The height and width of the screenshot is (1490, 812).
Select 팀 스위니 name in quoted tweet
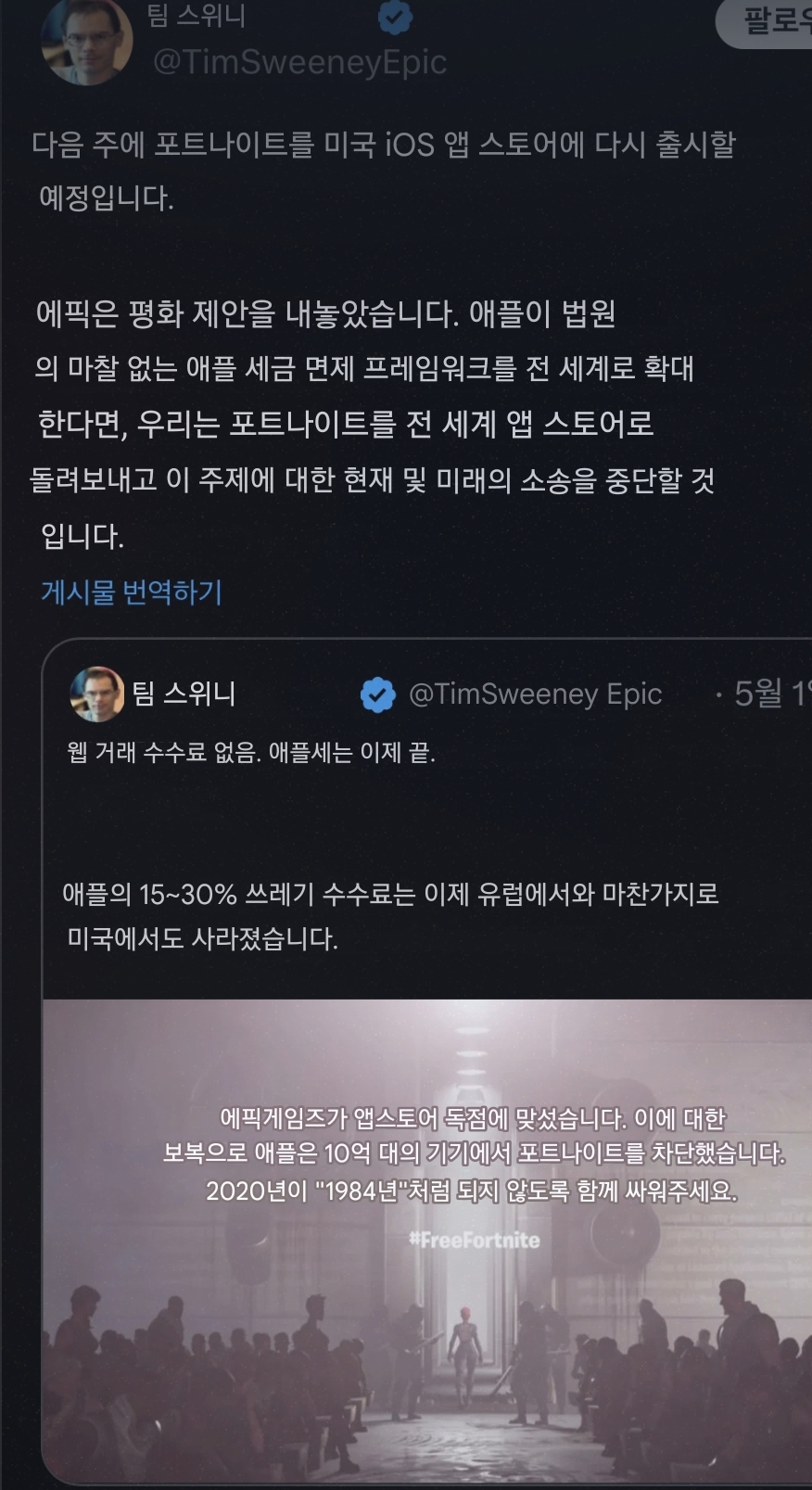(x=184, y=694)
